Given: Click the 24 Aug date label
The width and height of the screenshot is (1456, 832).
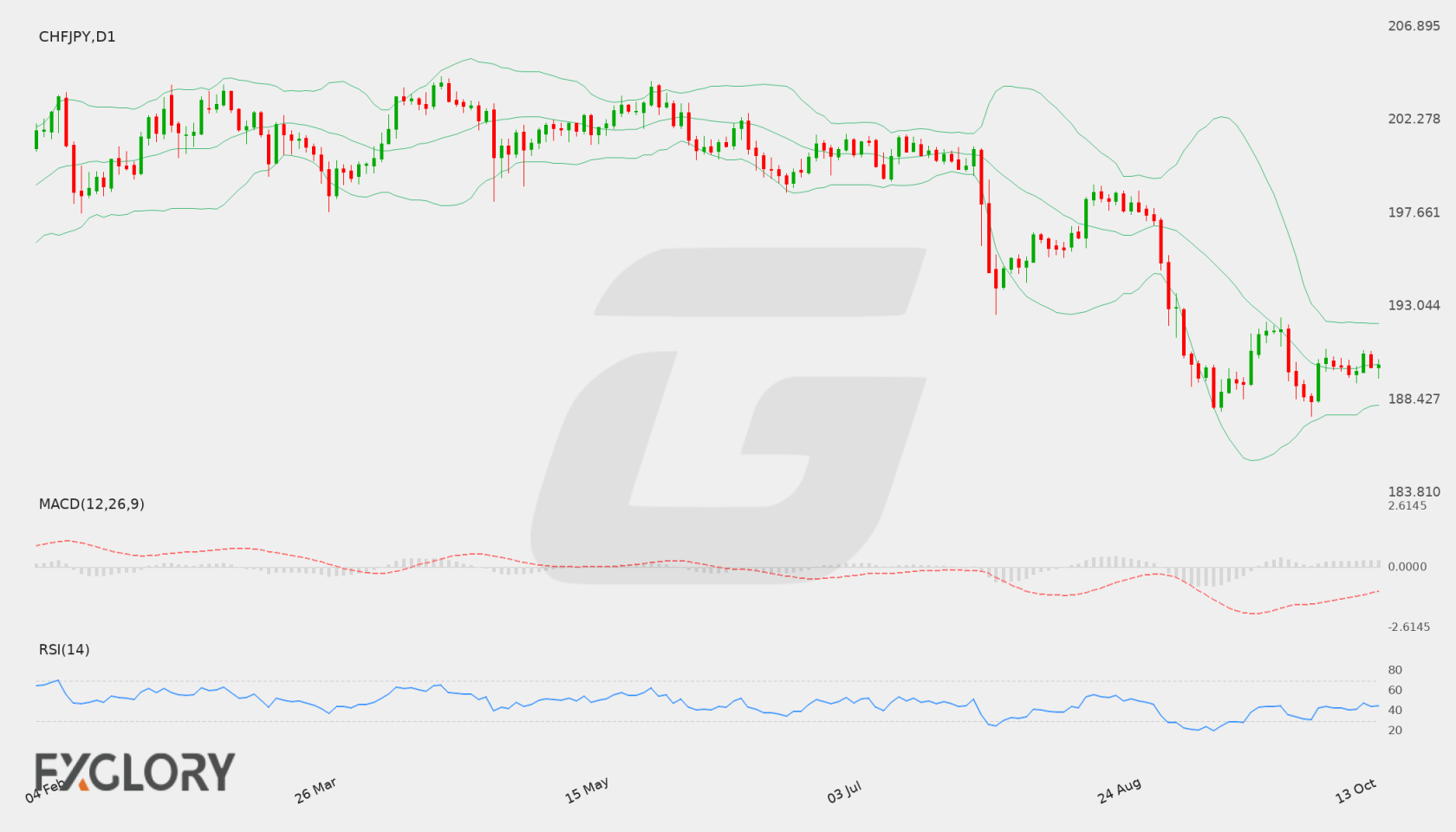Looking at the screenshot, I should point(1119,790).
